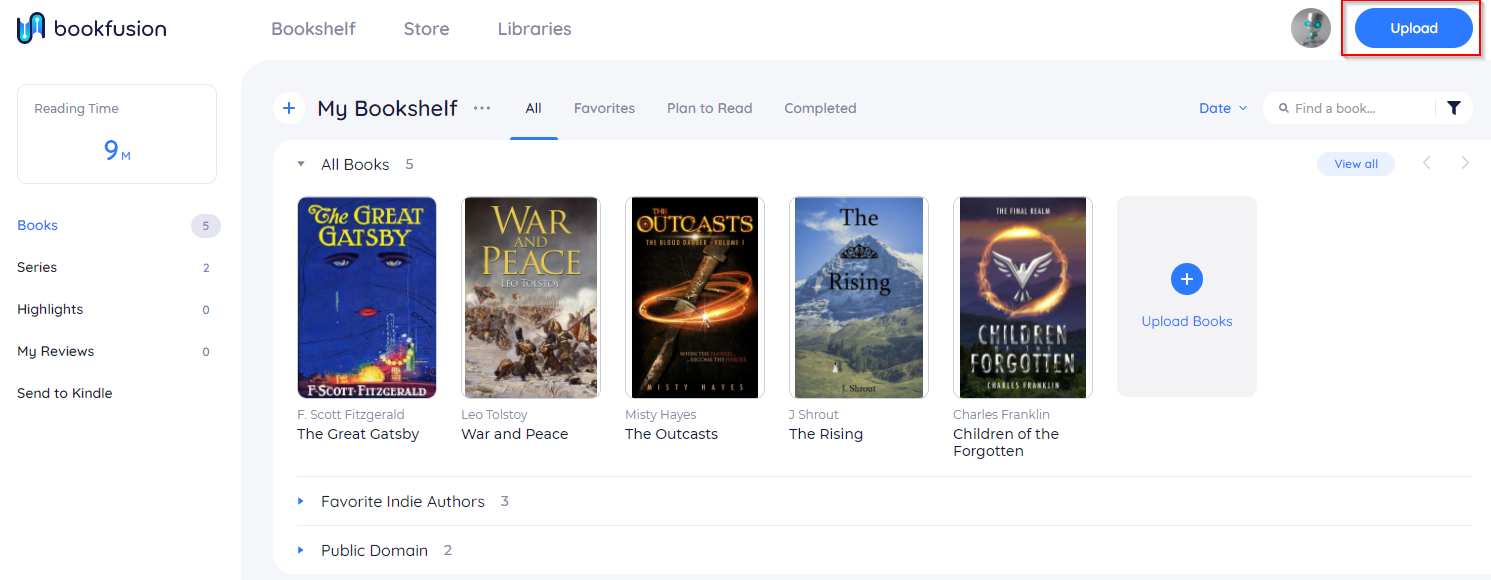Click The Rising title text

coord(826,434)
